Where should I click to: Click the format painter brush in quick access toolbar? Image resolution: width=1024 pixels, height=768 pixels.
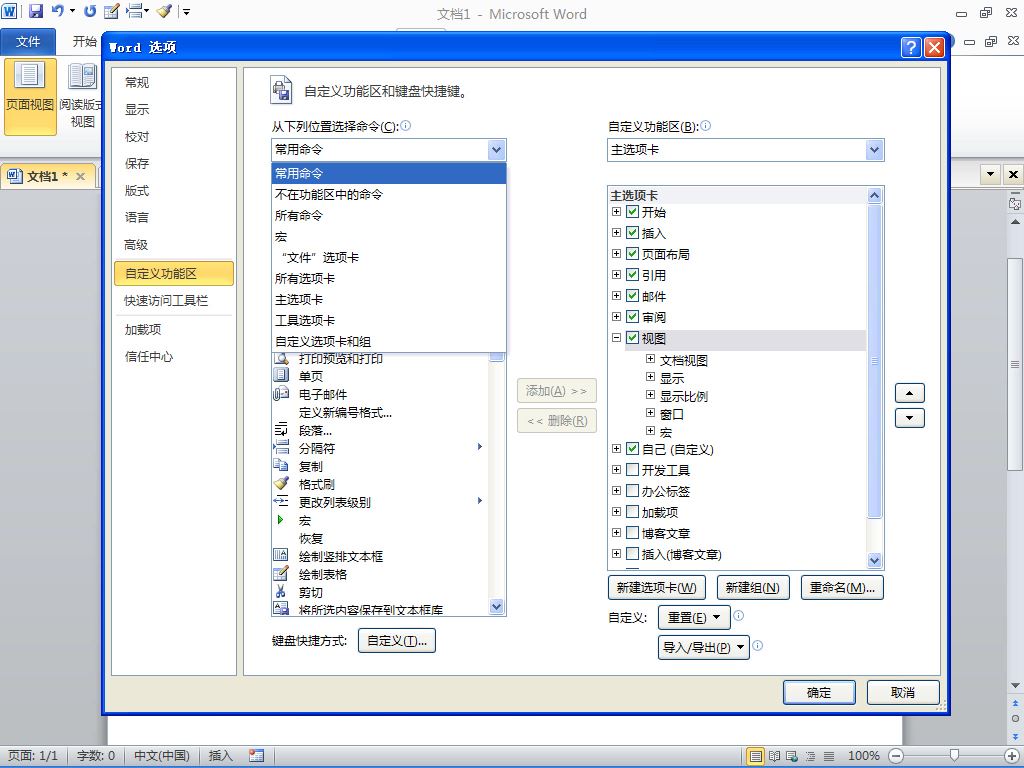pos(164,11)
